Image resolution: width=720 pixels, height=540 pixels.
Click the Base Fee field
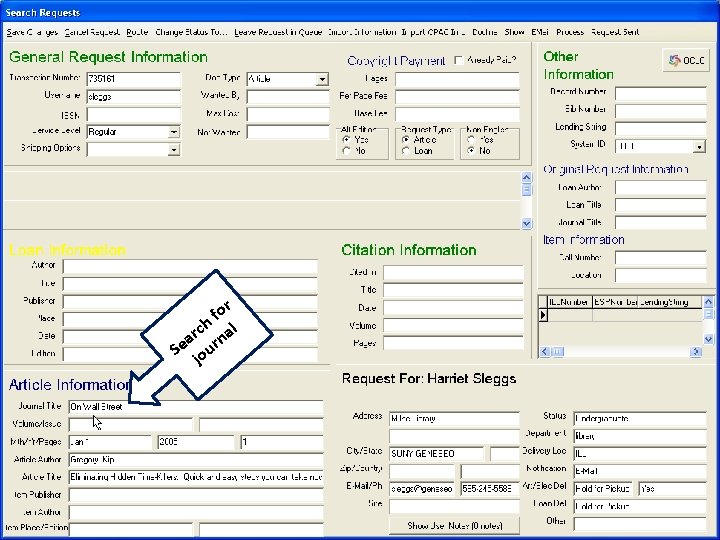tap(457, 114)
